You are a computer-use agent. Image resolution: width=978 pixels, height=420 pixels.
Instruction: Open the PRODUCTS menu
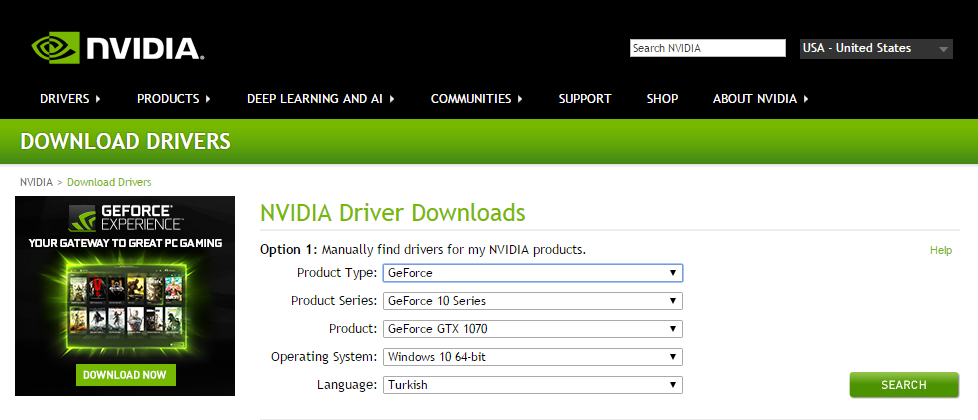(x=174, y=99)
